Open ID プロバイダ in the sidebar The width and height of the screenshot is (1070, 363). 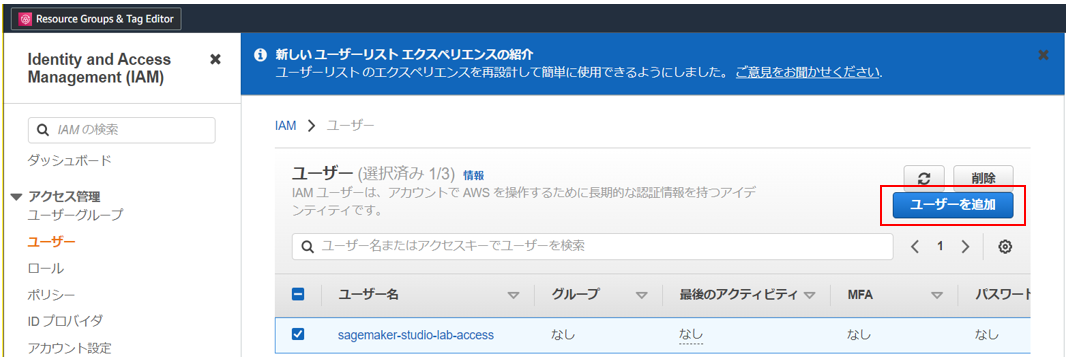pyautogui.click(x=65, y=321)
